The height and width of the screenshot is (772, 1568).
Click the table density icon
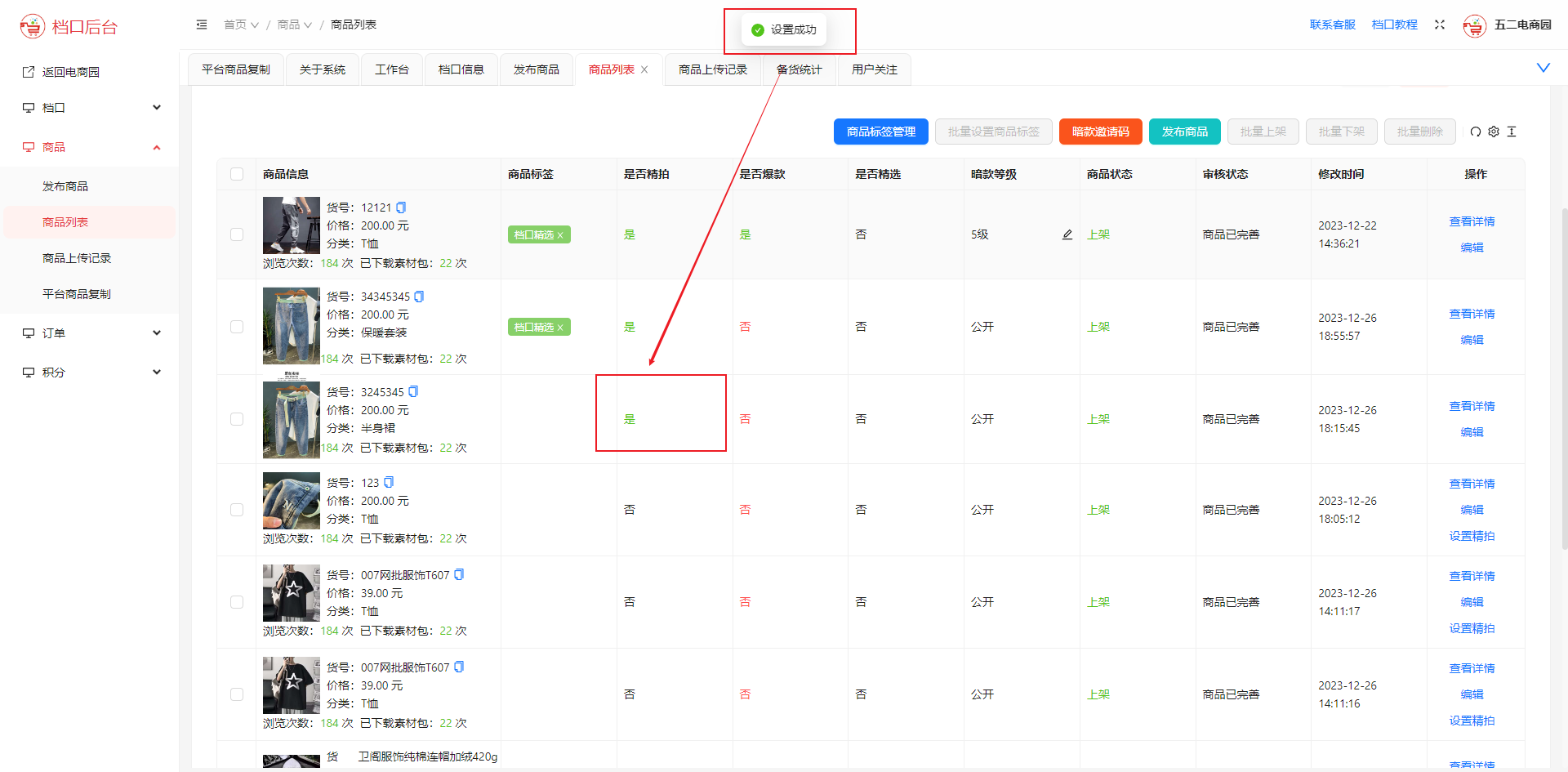coord(1512,132)
